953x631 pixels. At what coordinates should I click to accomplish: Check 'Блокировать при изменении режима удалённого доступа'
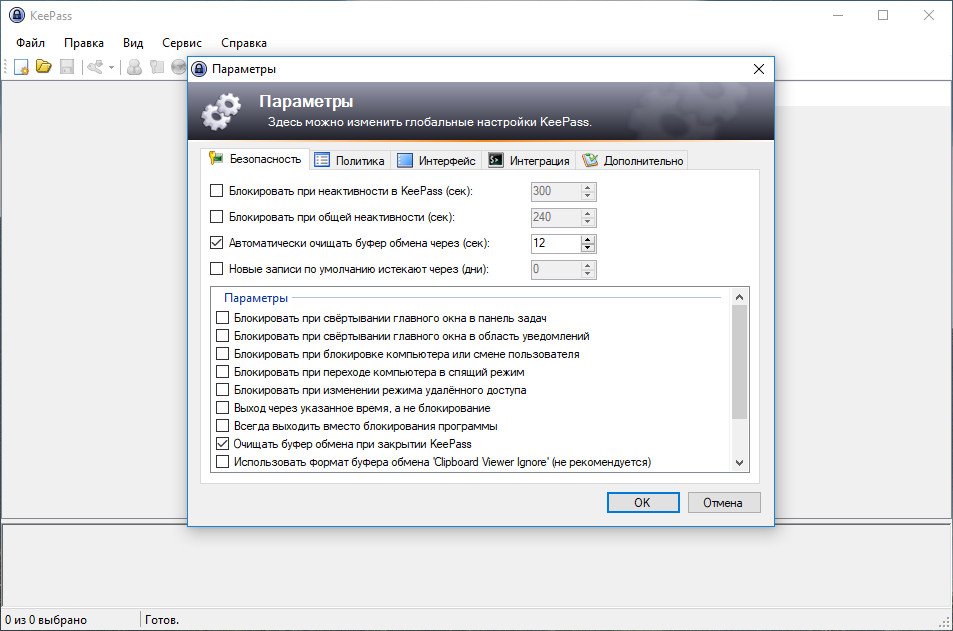point(222,390)
